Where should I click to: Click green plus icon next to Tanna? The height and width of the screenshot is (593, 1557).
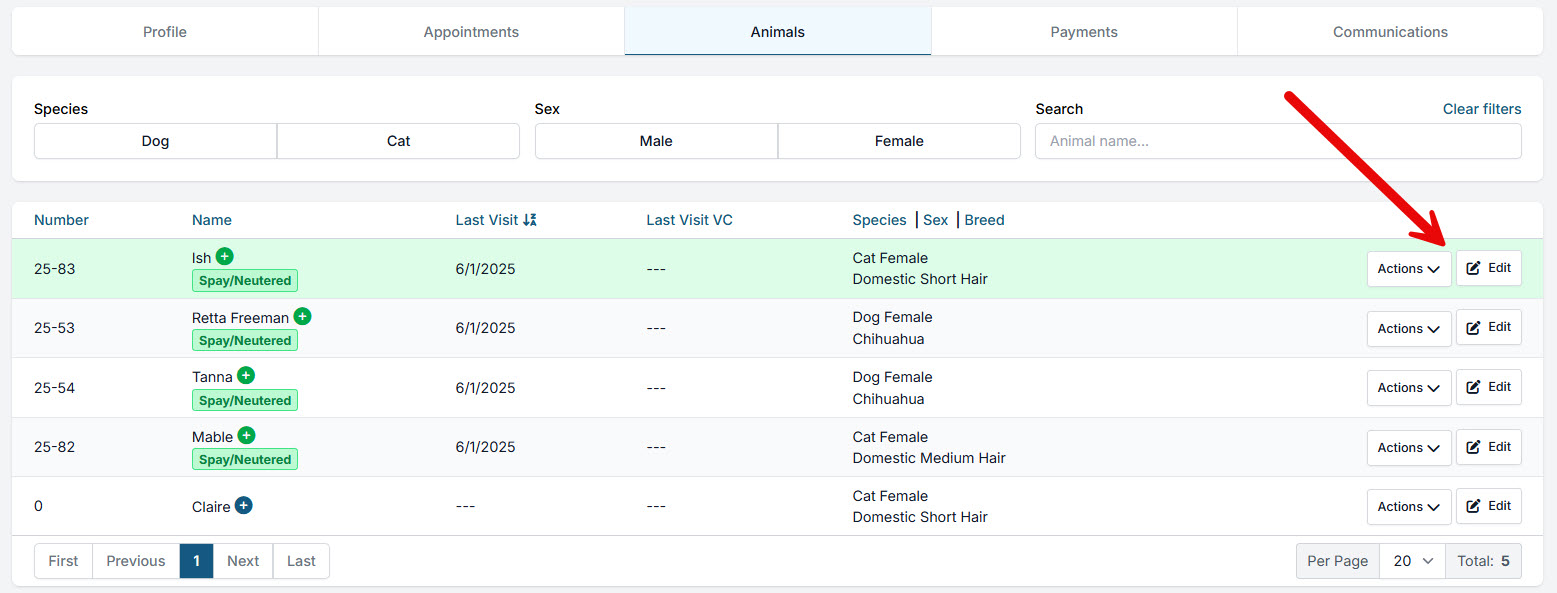tap(246, 376)
